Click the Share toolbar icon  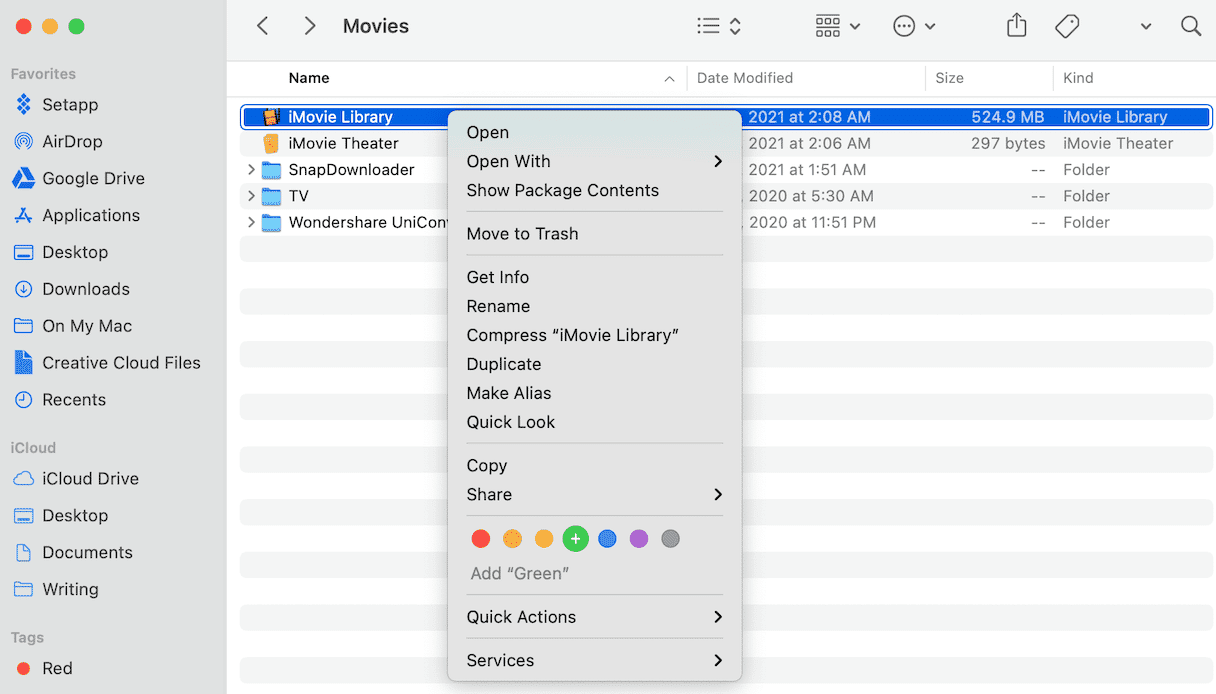(x=1016, y=26)
